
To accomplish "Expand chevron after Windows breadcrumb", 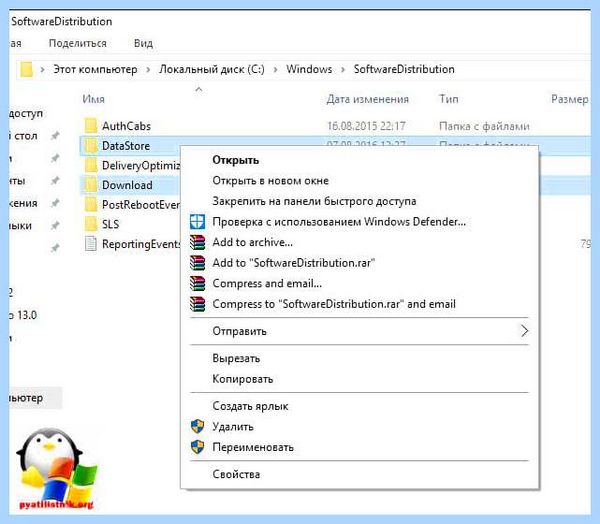I will tap(343, 70).
